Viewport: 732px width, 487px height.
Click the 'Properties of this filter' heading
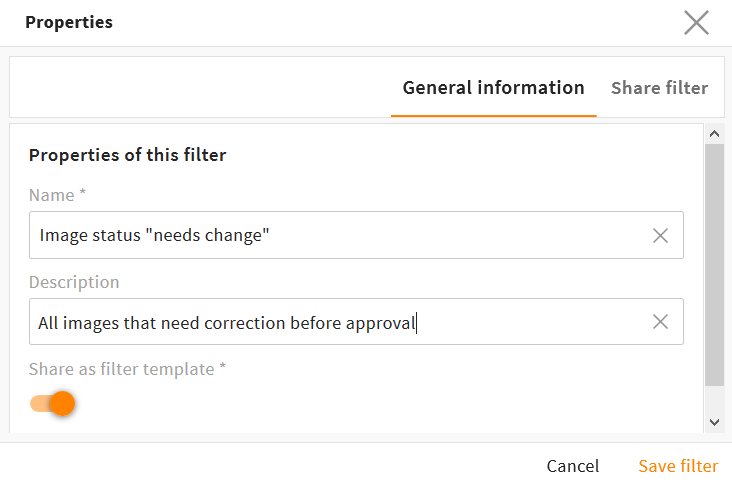coord(127,155)
